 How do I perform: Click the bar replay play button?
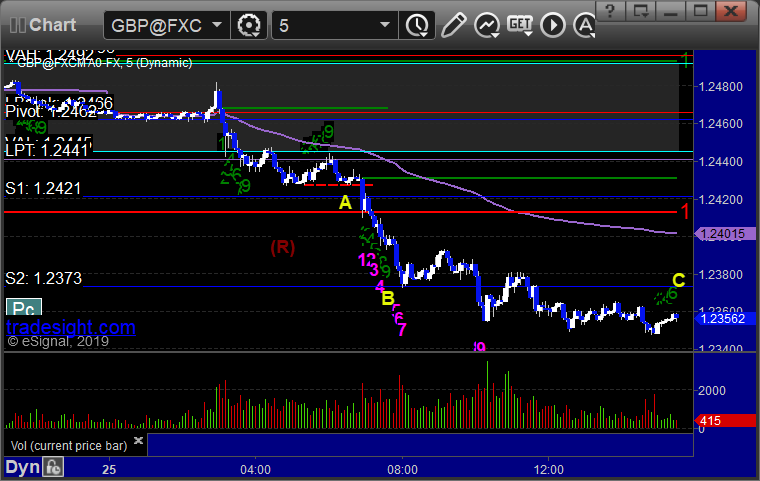[553, 25]
